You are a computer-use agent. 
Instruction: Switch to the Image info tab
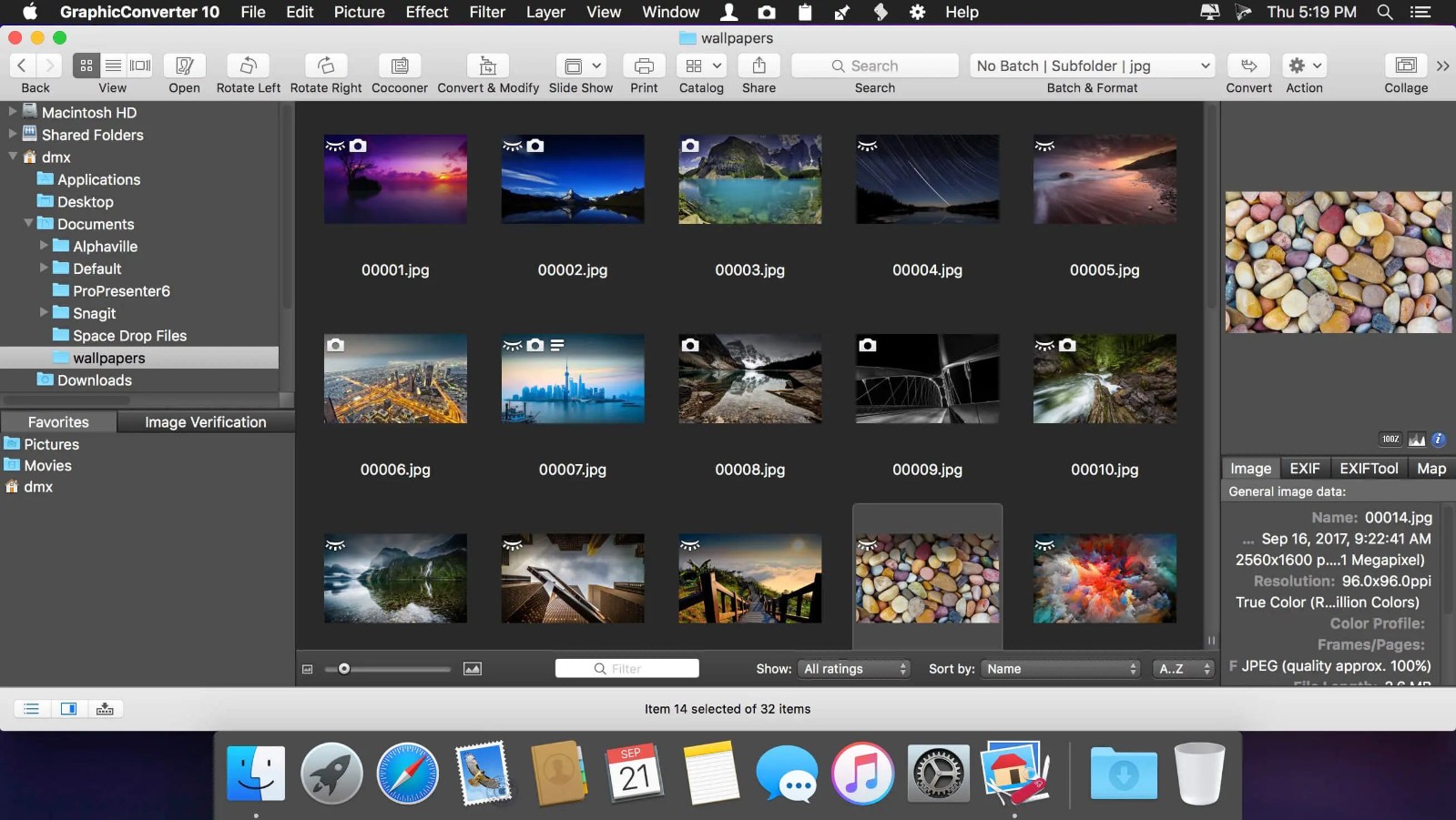click(x=1251, y=469)
